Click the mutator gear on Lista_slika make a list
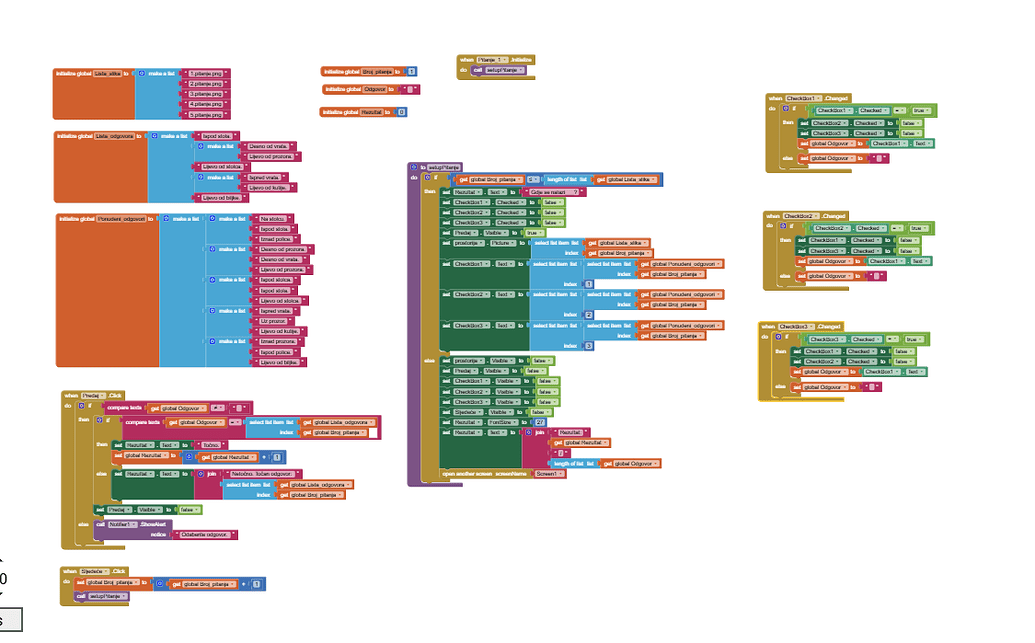Image resolution: width=1035 pixels, height=643 pixels. click(x=141, y=73)
